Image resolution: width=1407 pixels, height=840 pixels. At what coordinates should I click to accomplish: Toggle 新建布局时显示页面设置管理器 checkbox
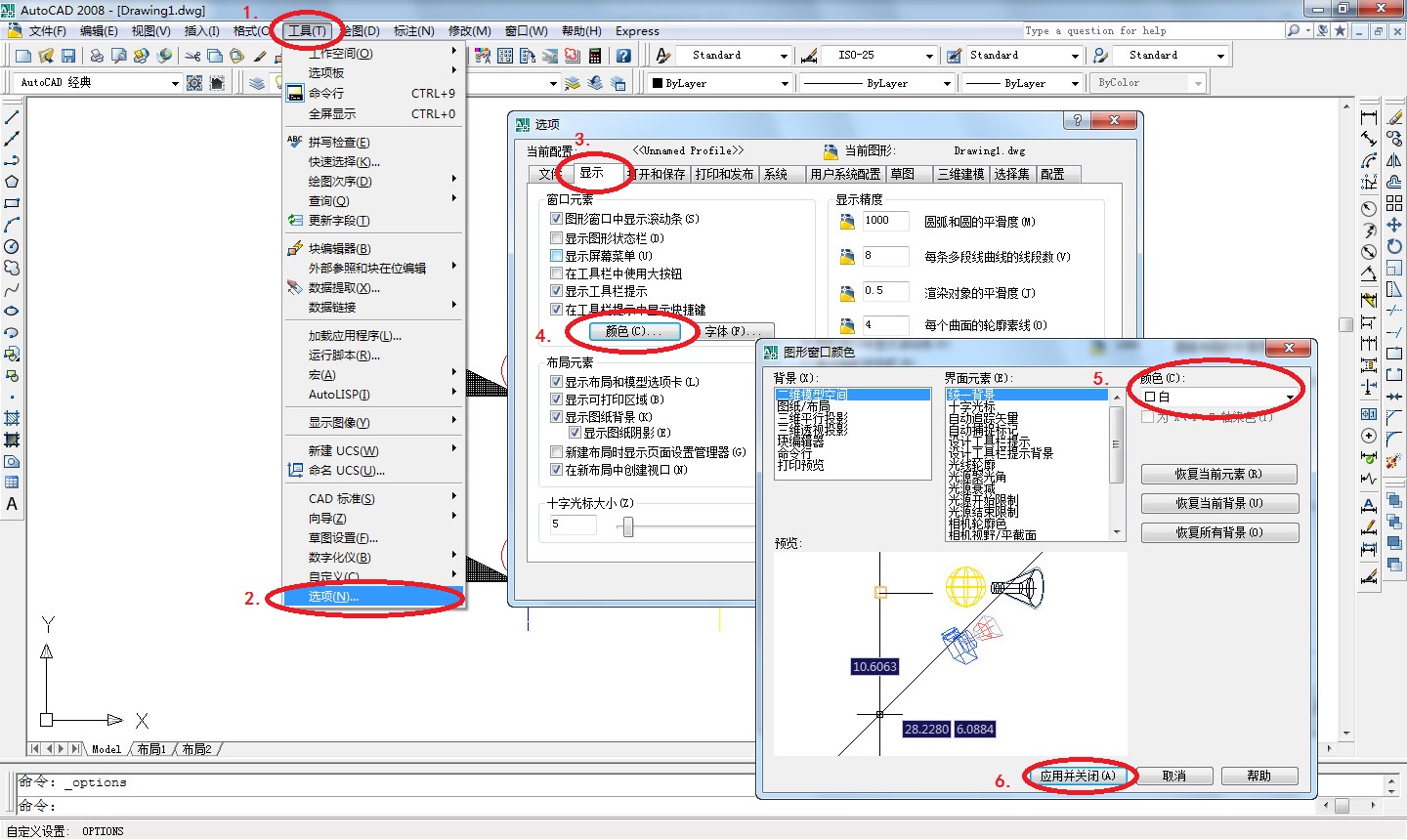pos(556,452)
